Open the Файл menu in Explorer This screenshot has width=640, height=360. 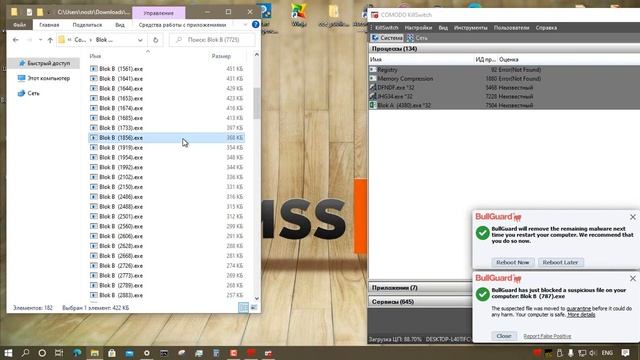19,24
